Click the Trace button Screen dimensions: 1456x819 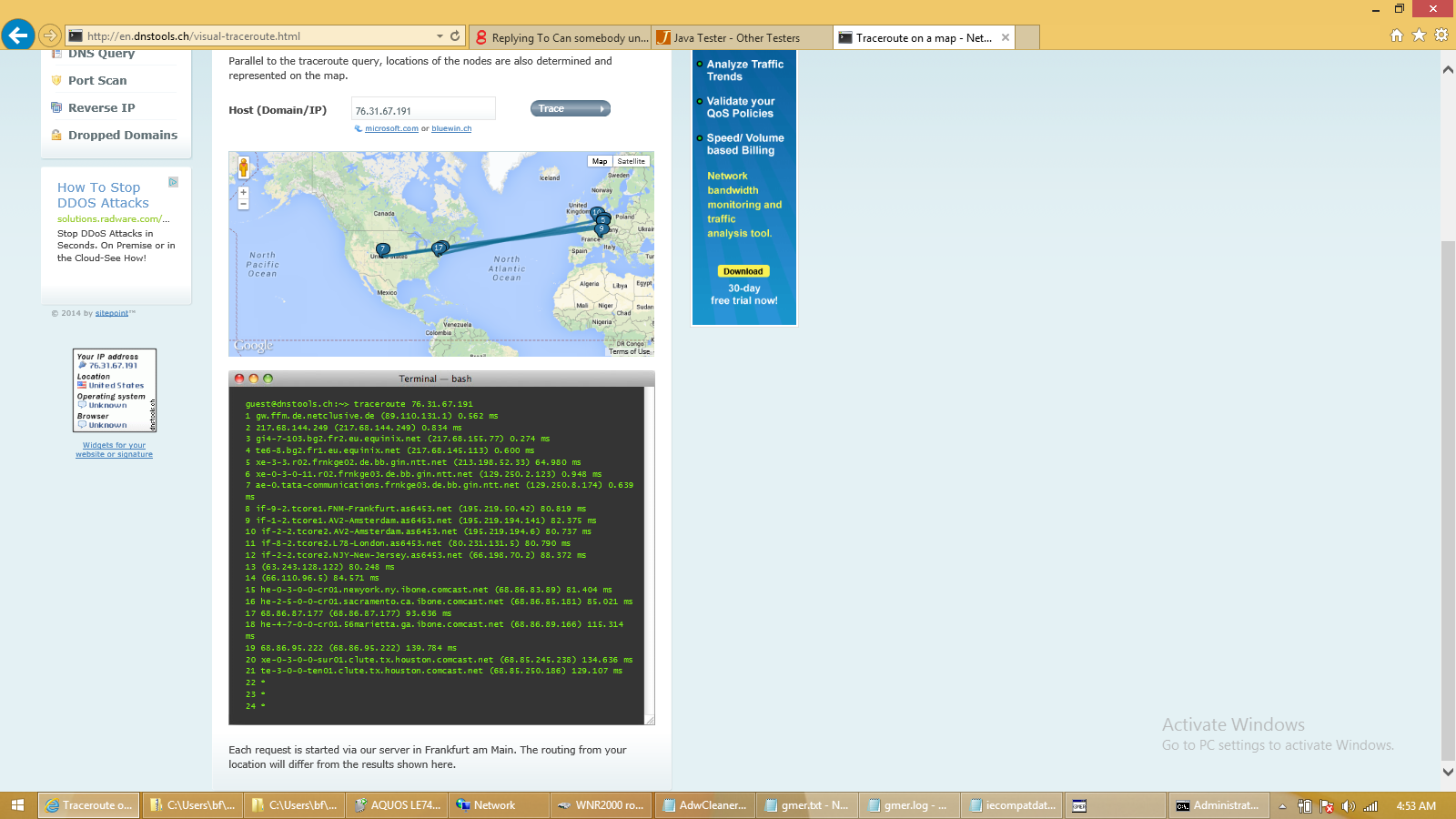pyautogui.click(x=571, y=108)
